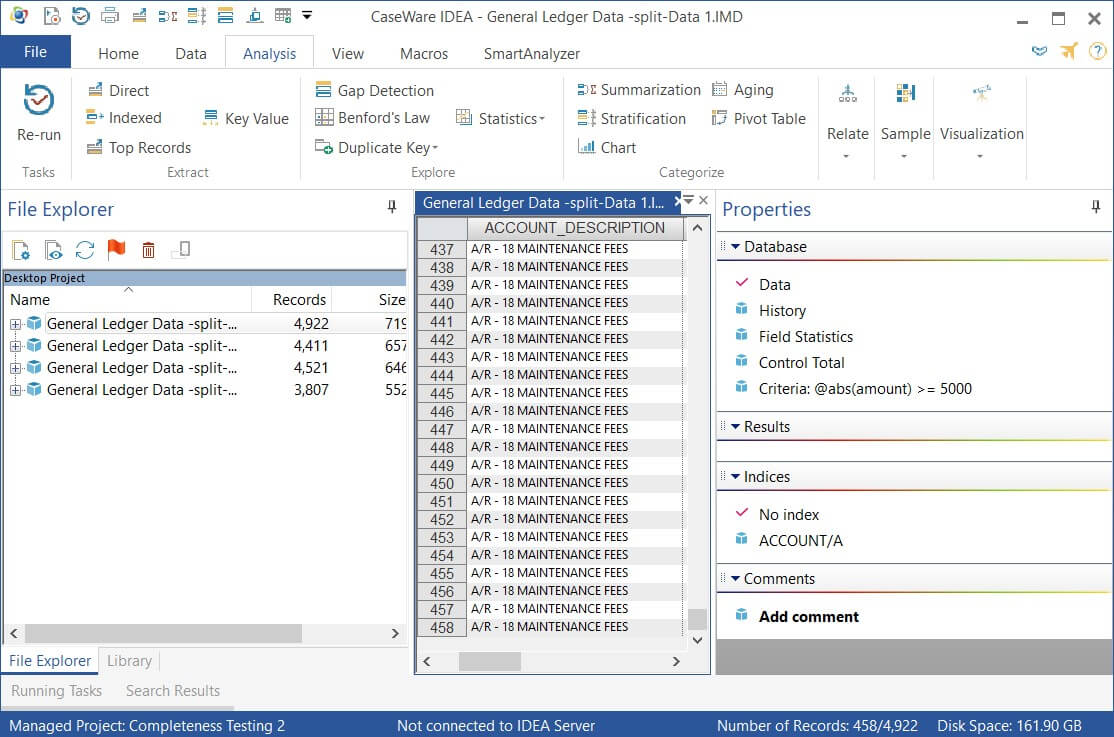1114x737 pixels.
Task: Click the data grid vertical scrollbar thumb
Action: tap(698, 619)
